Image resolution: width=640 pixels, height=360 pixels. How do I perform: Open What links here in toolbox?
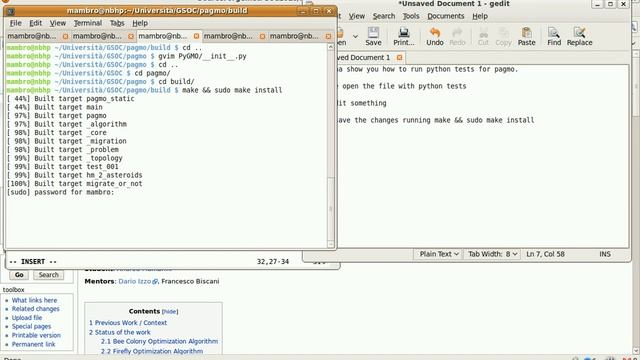tap(34, 300)
